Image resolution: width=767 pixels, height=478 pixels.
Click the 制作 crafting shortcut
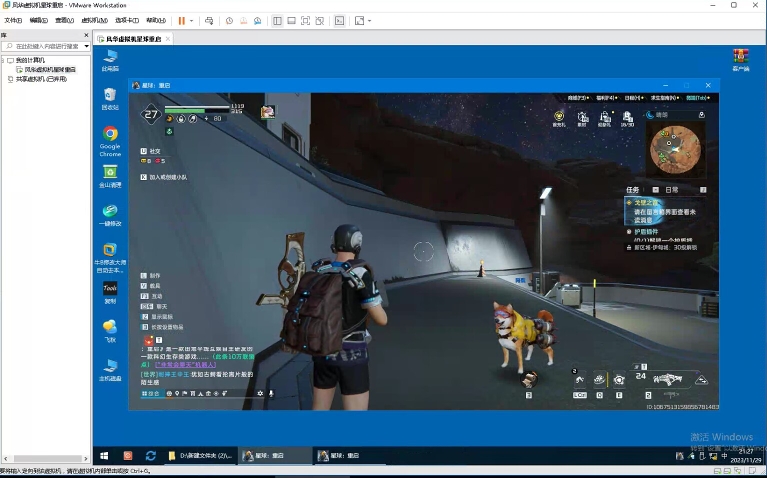pos(150,275)
